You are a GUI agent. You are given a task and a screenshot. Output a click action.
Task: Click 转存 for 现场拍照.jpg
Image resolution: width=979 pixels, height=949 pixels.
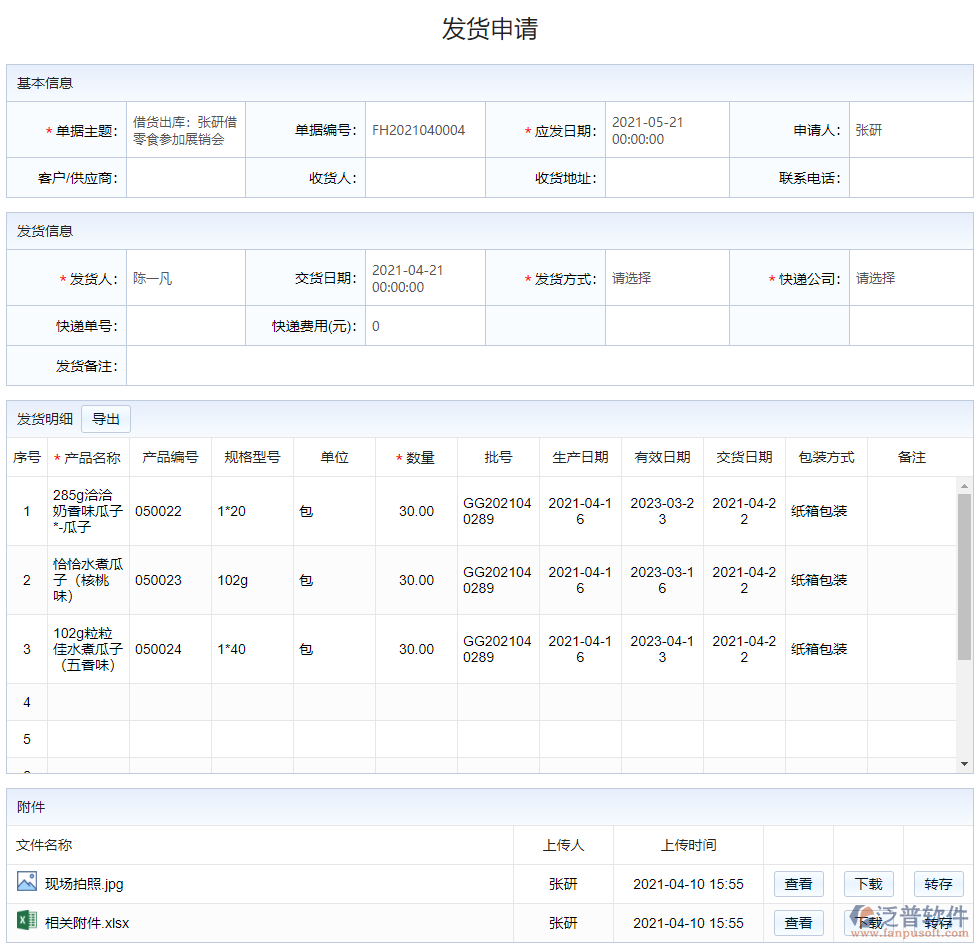click(938, 883)
